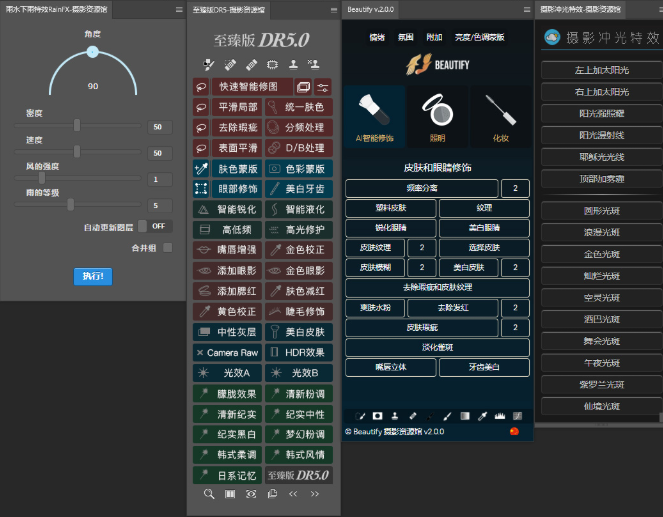Click the 左上加太阳光 light effect button

(602, 70)
